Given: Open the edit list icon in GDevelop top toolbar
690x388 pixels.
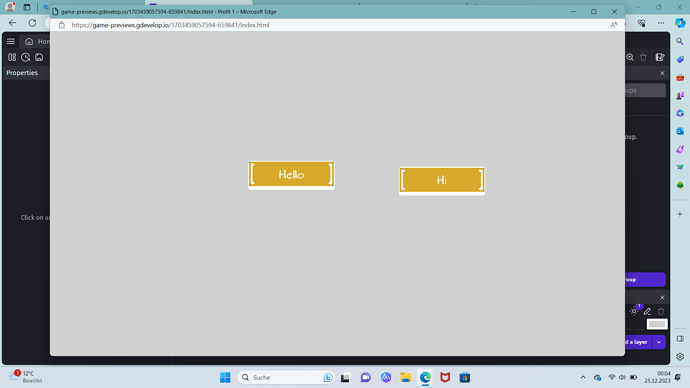Looking at the screenshot, I should point(660,57).
